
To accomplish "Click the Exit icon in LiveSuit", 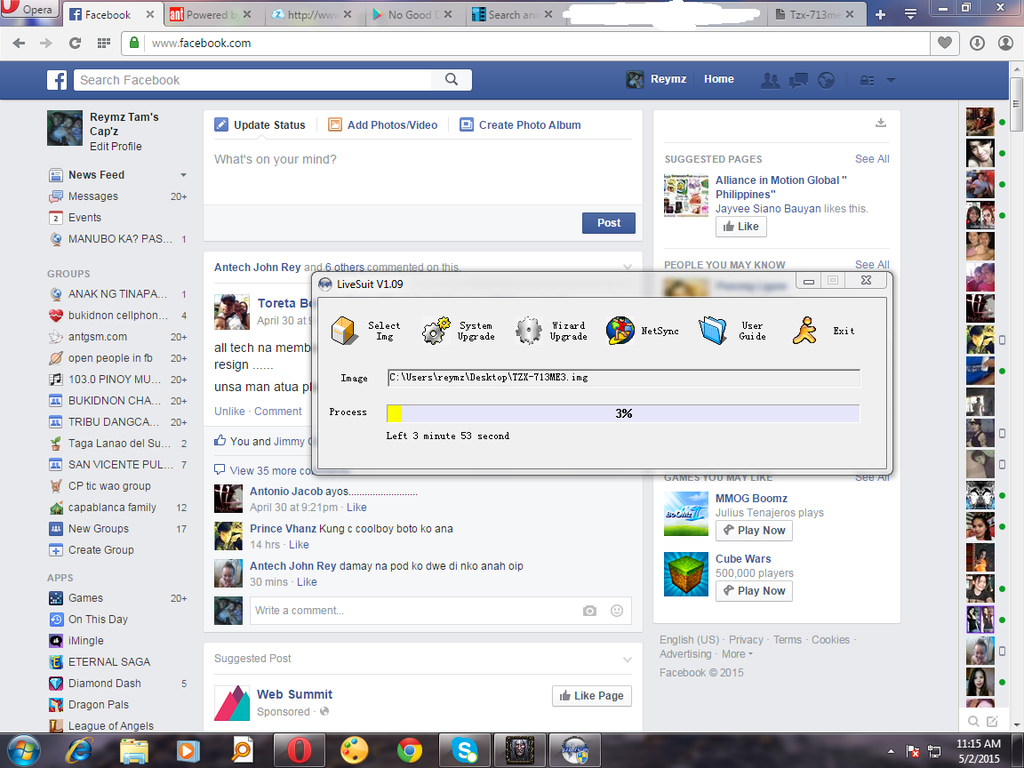I will 805,330.
